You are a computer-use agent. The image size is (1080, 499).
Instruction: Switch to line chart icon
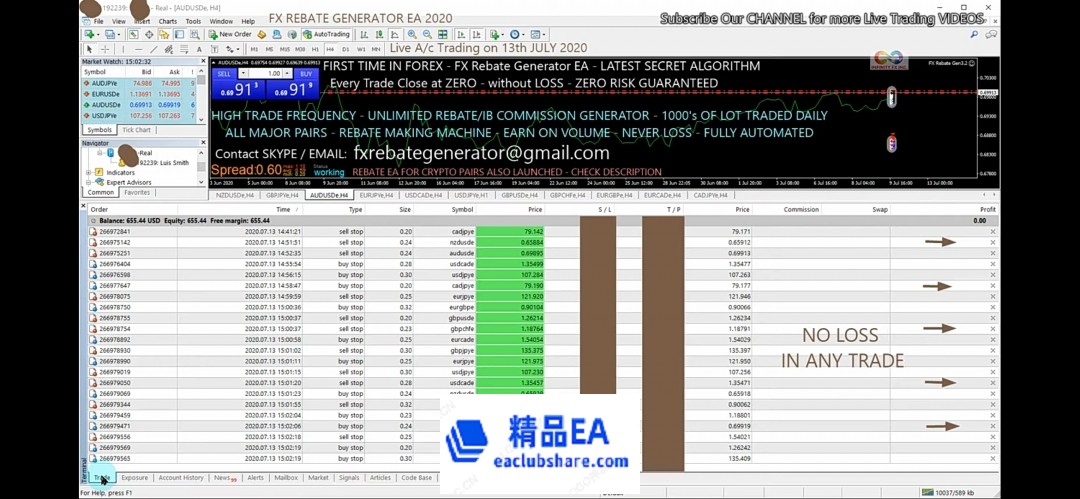click(x=395, y=34)
